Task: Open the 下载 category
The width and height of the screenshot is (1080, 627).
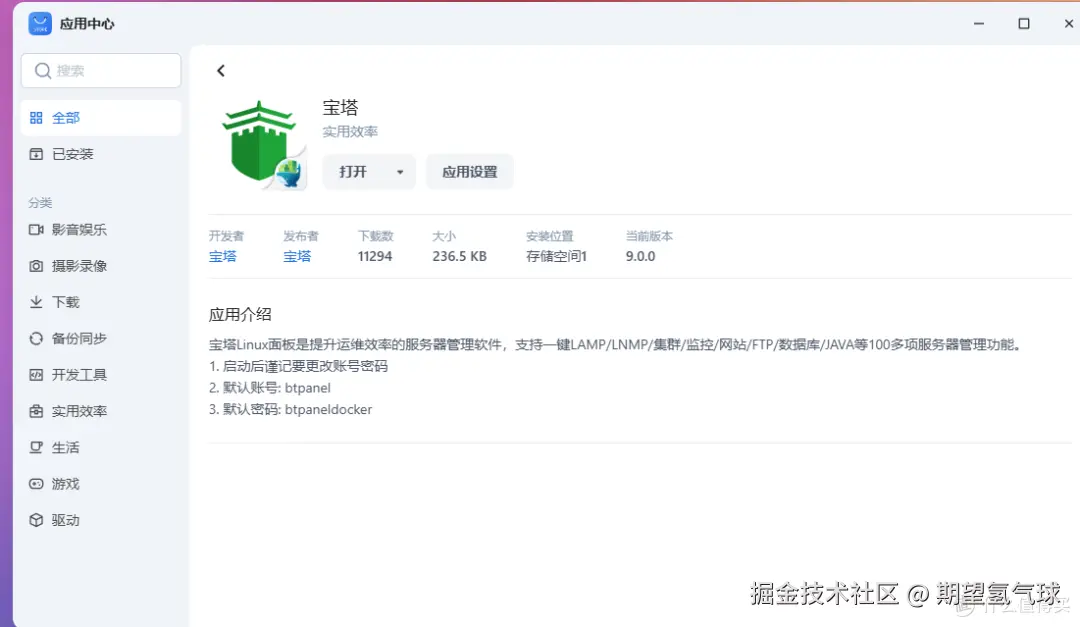Action: tap(101, 302)
